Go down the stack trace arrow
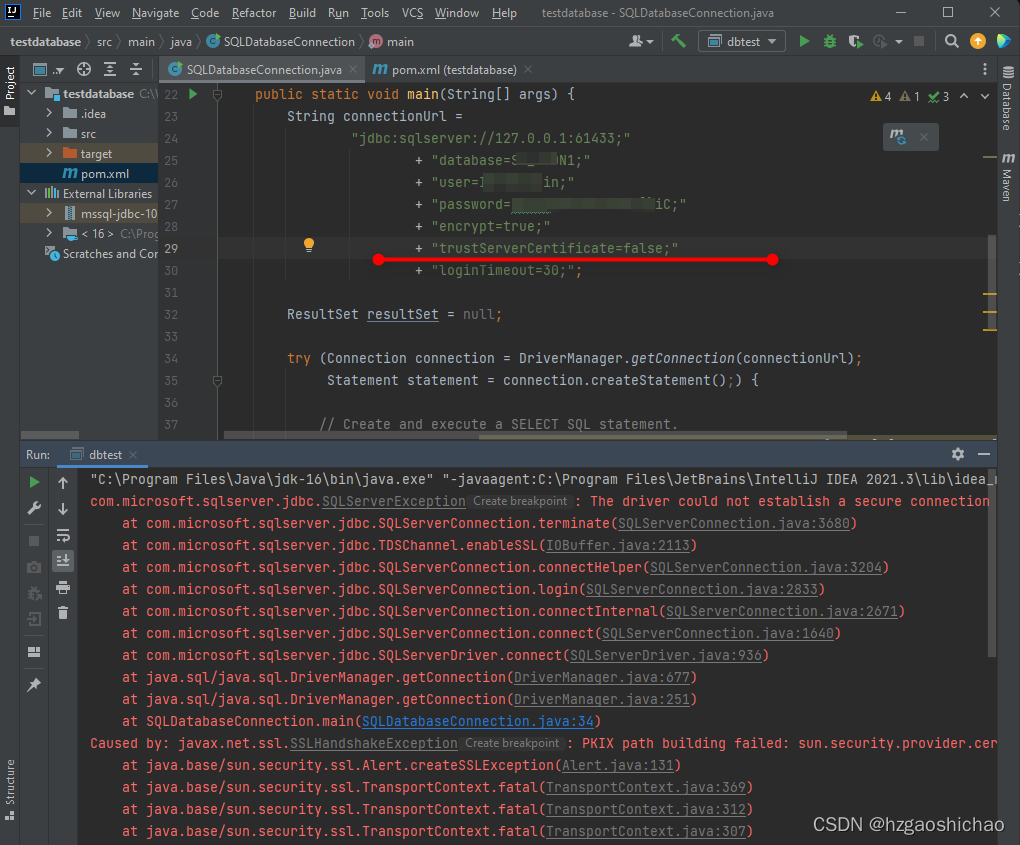 pyautogui.click(x=63, y=509)
